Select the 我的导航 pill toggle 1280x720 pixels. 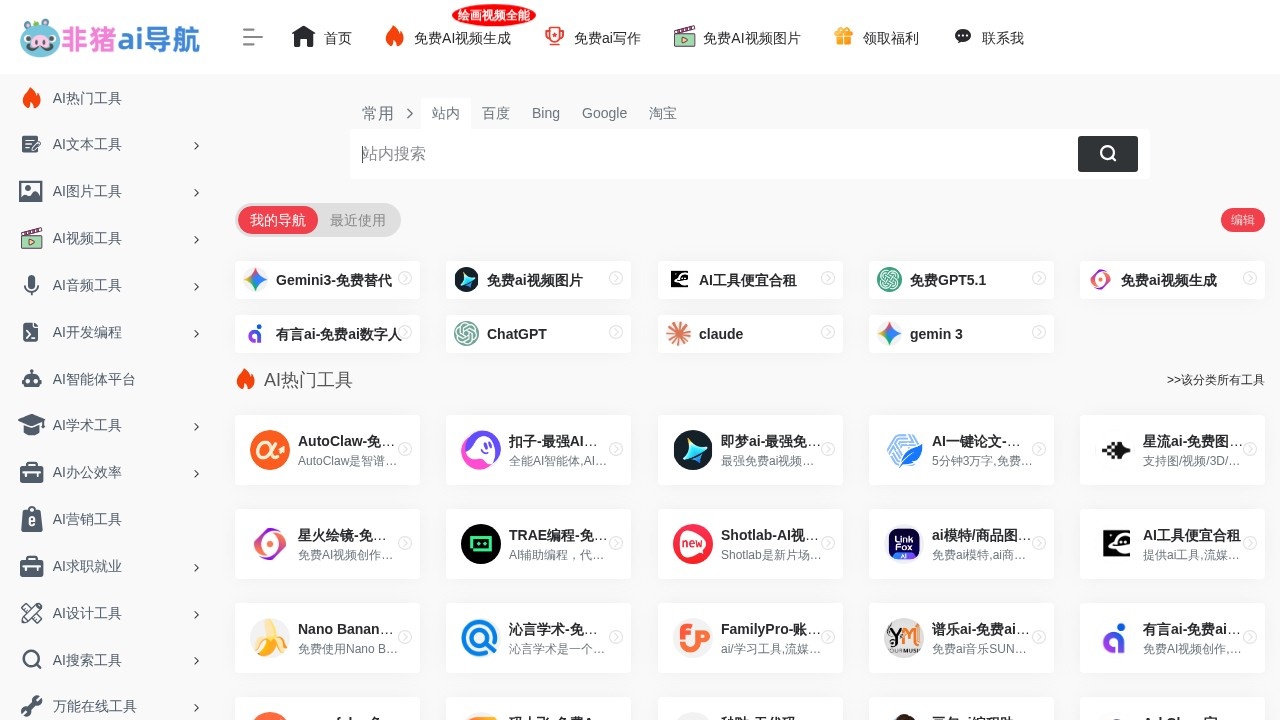click(278, 220)
